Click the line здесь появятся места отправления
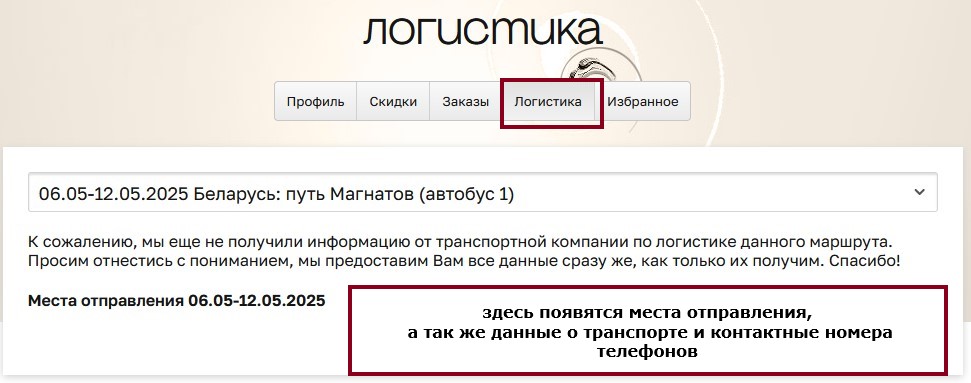 click(647, 312)
